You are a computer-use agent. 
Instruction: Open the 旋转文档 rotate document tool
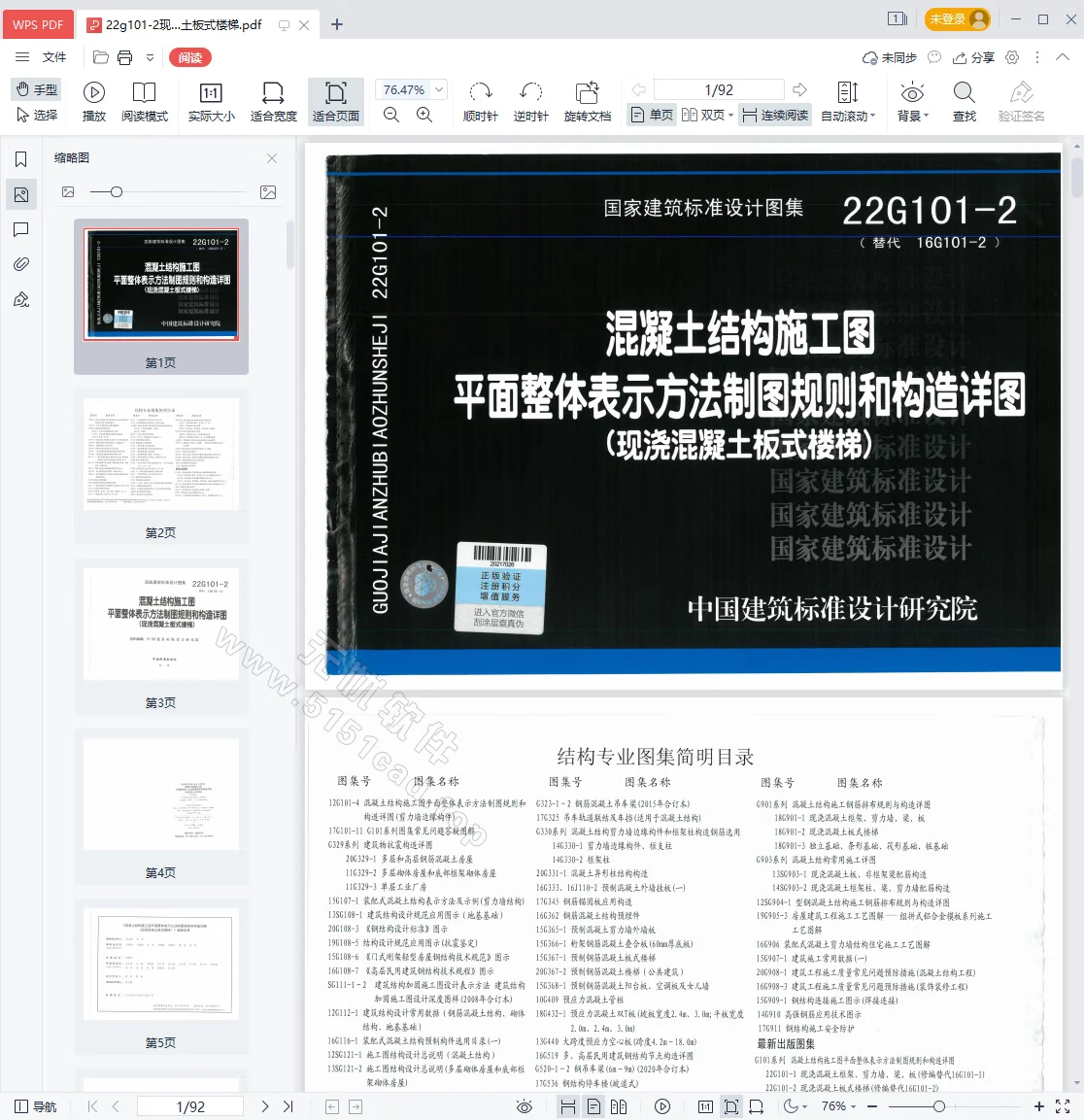587,101
